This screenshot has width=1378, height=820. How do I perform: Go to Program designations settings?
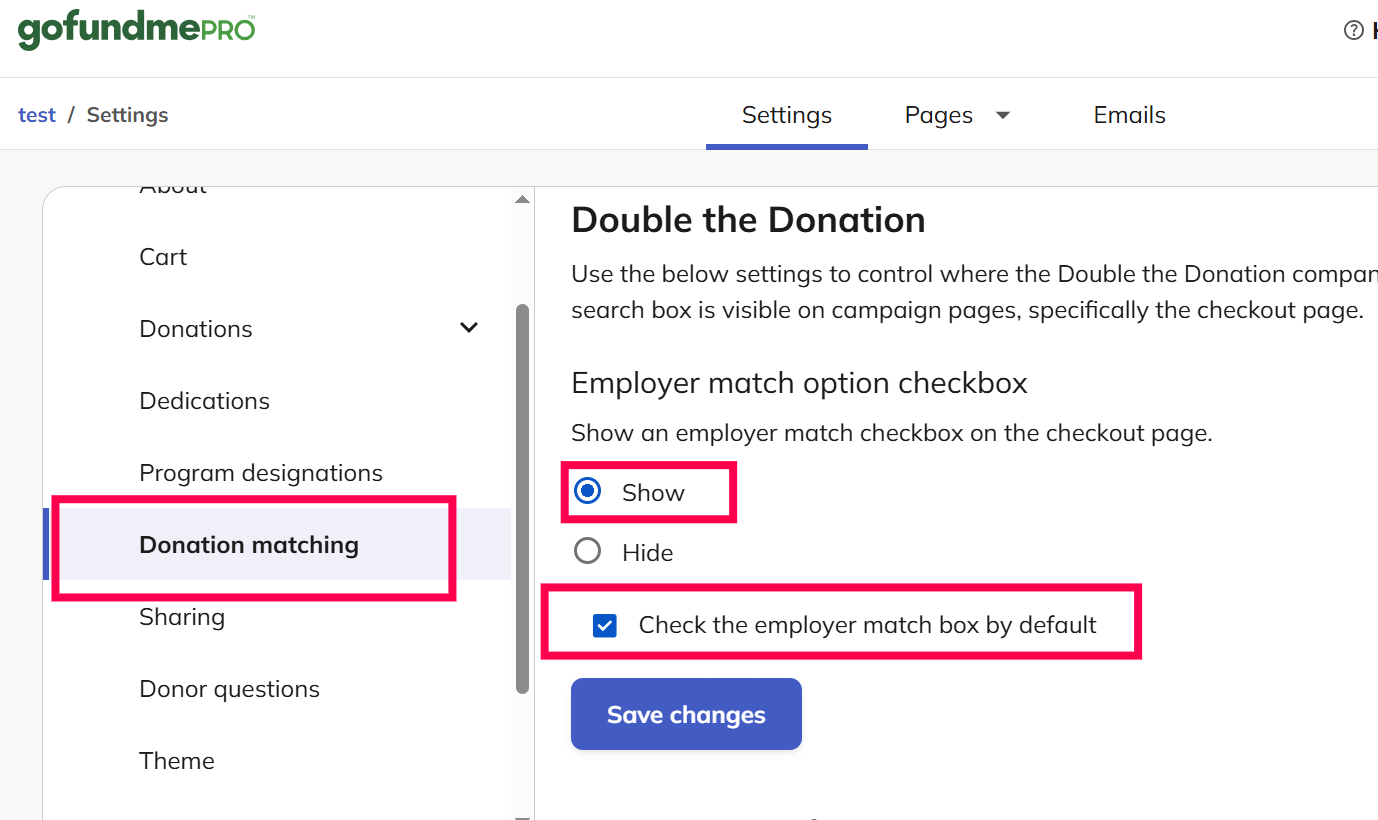click(261, 473)
